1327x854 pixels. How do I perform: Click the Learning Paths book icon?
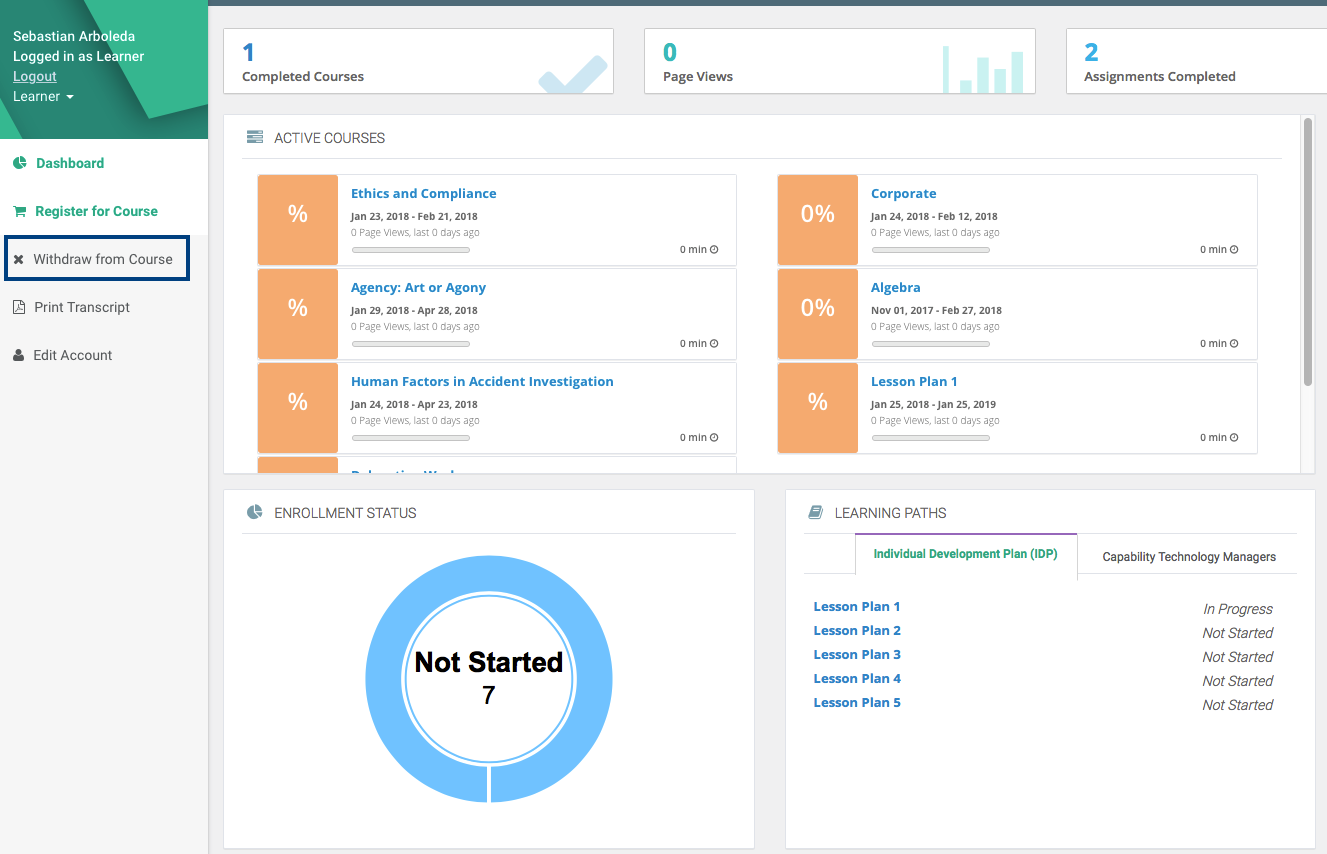coord(815,513)
